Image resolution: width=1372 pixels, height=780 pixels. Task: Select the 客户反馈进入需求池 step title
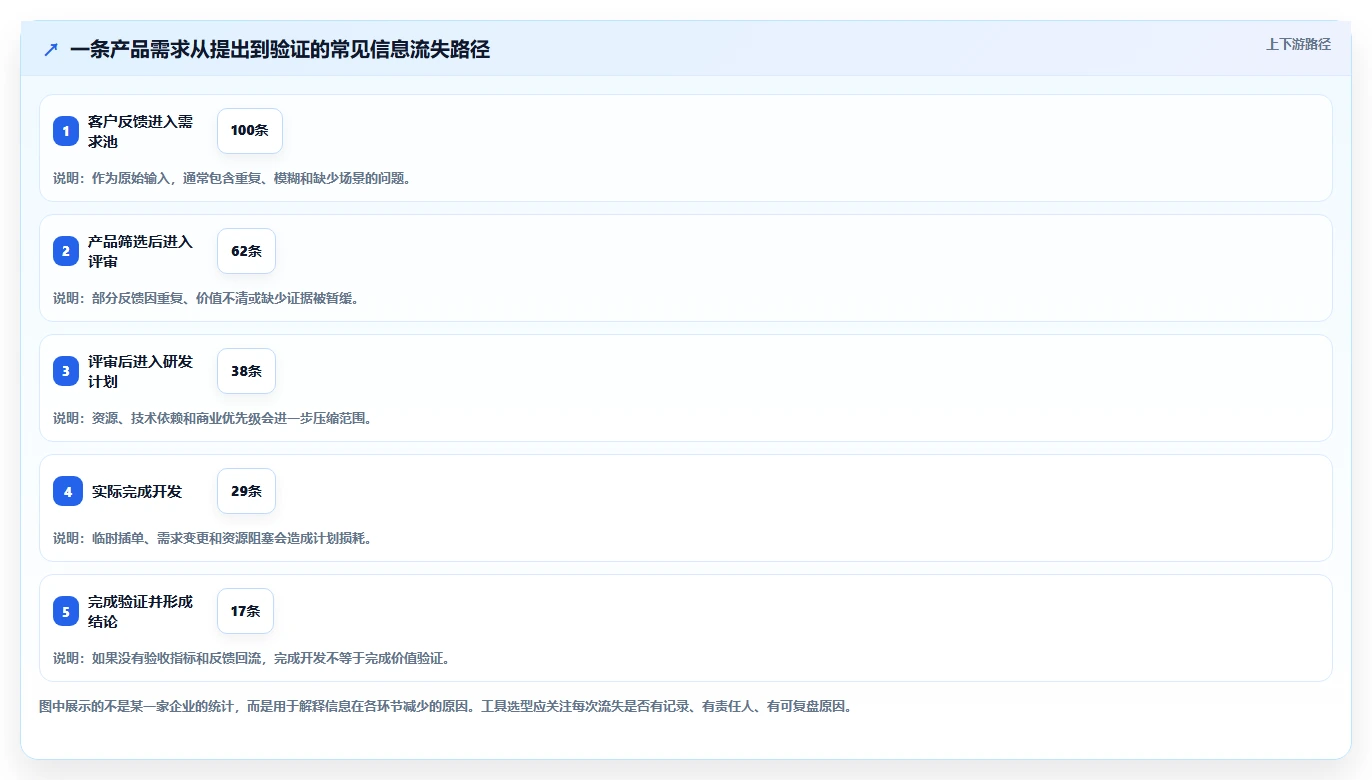tap(140, 131)
